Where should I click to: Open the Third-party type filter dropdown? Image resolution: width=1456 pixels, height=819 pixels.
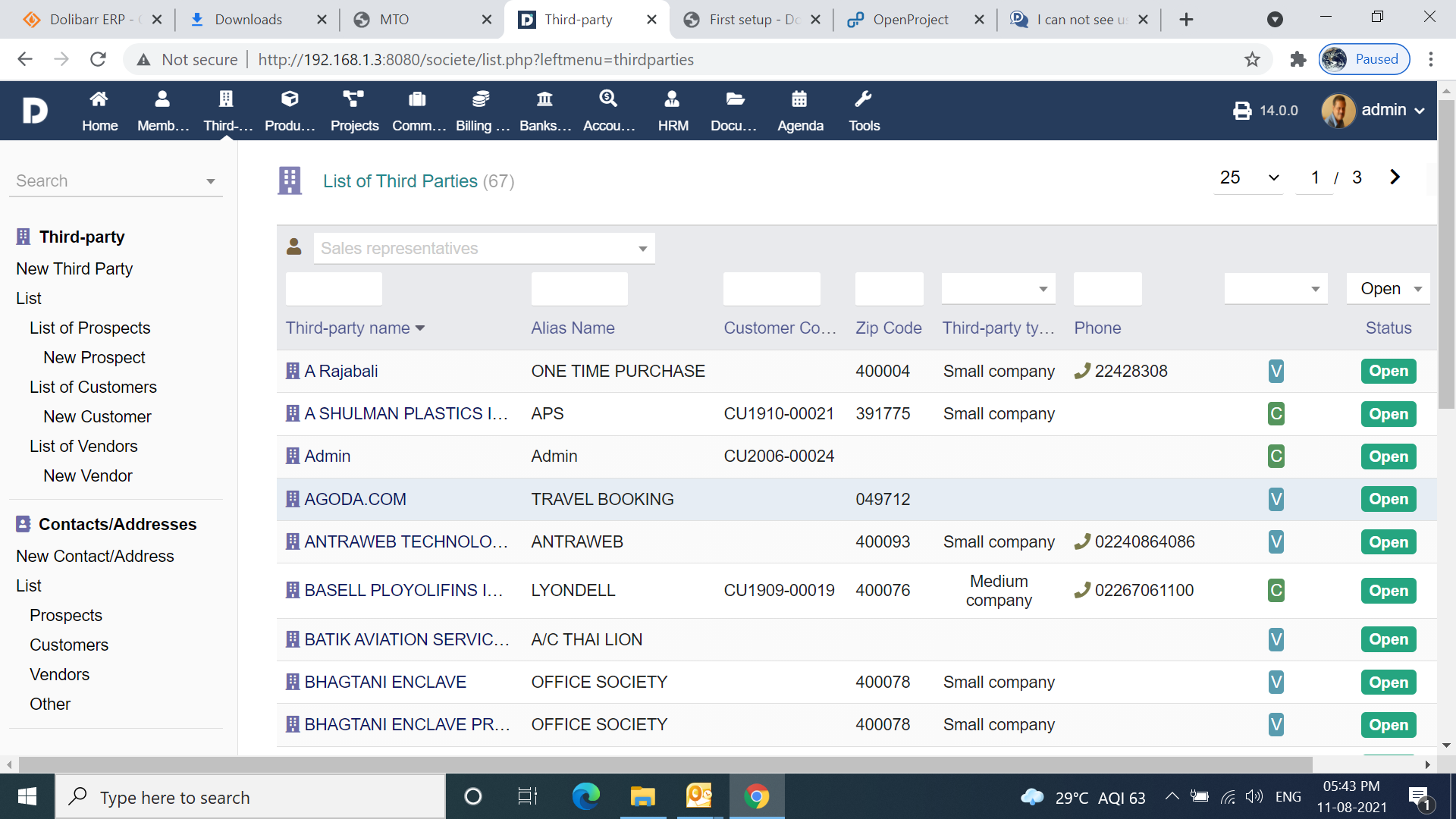pos(998,289)
